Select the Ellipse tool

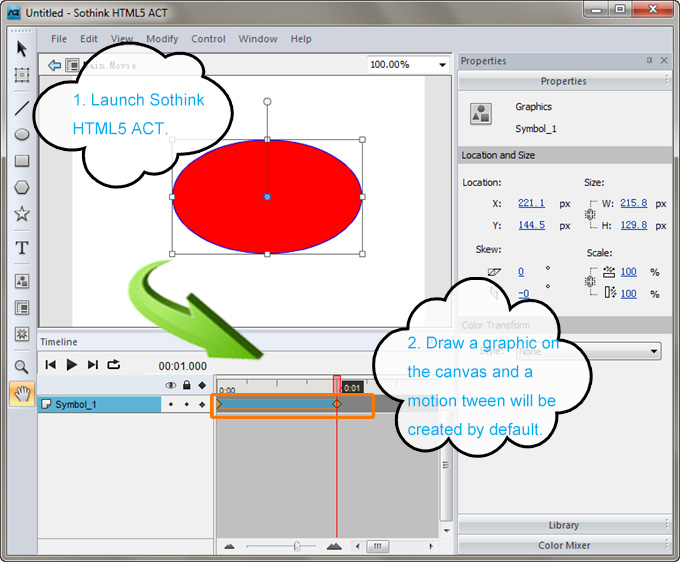[x=22, y=135]
